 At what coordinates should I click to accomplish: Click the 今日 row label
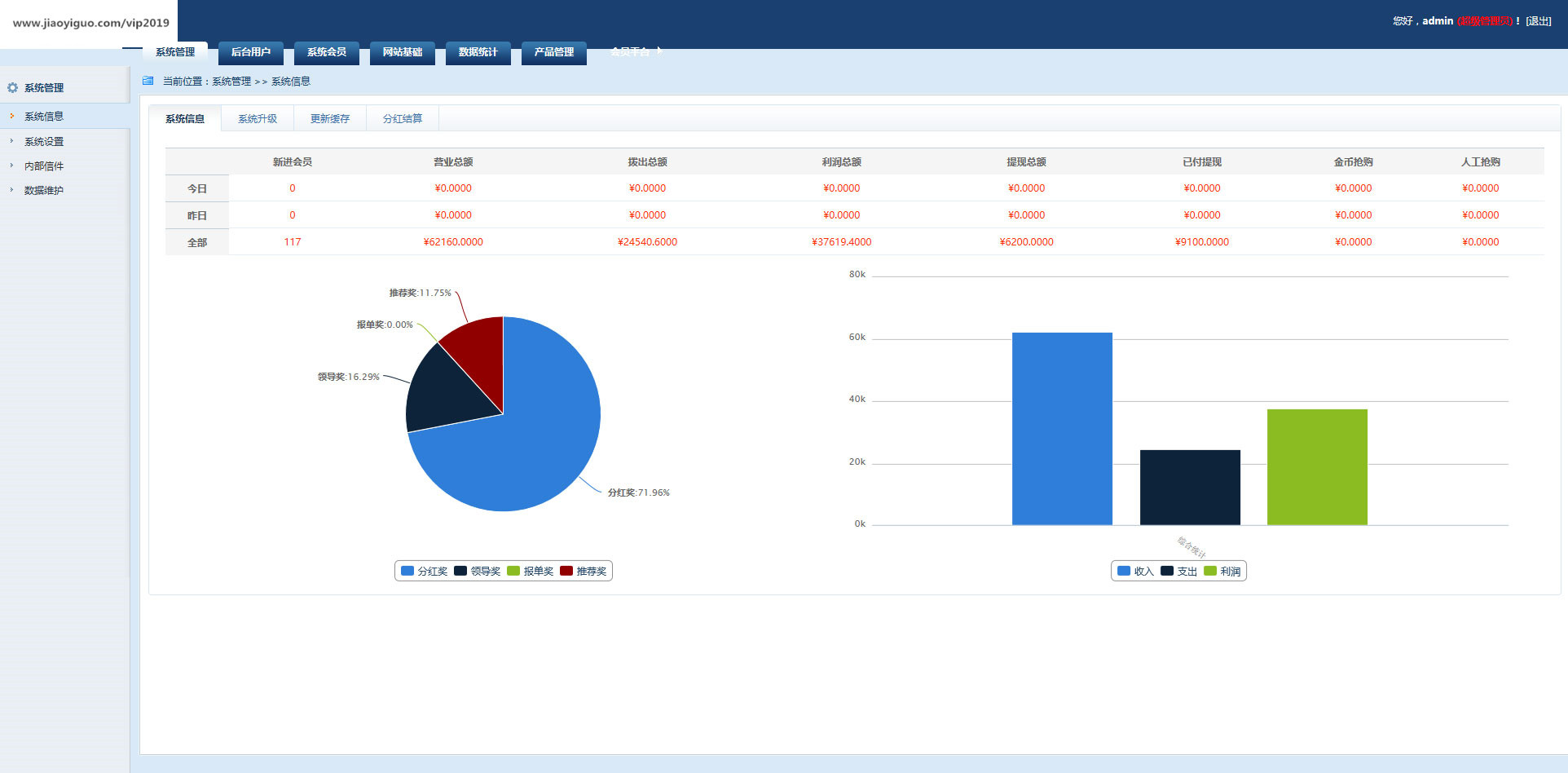[197, 188]
